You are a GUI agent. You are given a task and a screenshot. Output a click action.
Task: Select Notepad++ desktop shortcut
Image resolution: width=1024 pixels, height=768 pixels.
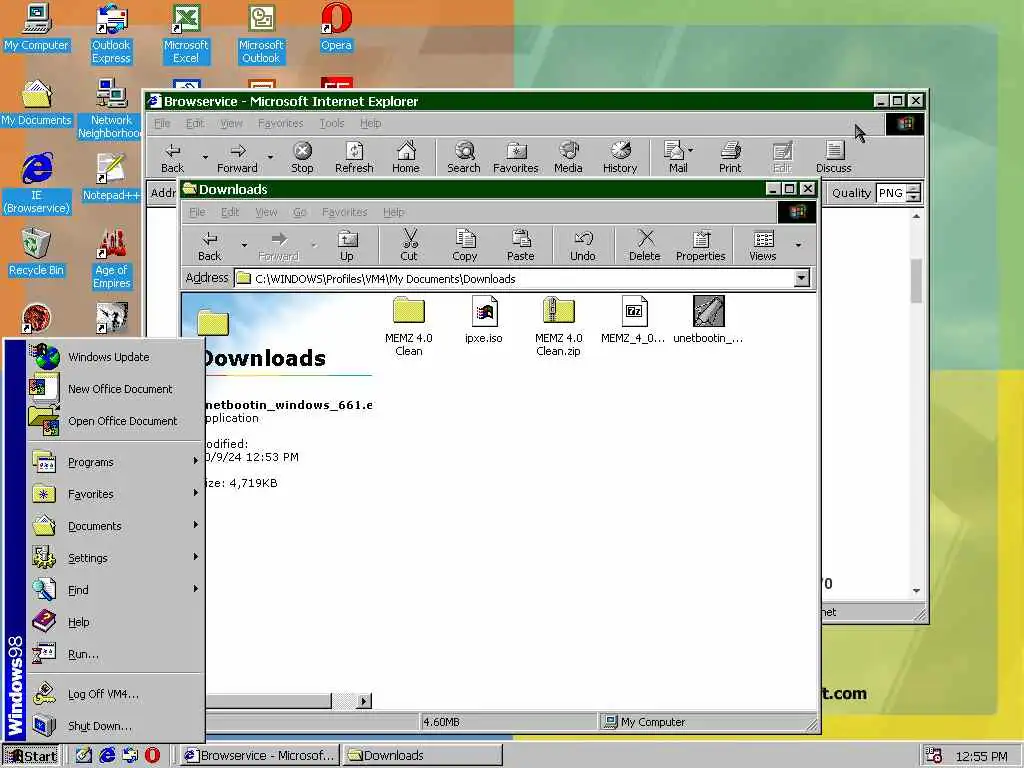(x=111, y=177)
